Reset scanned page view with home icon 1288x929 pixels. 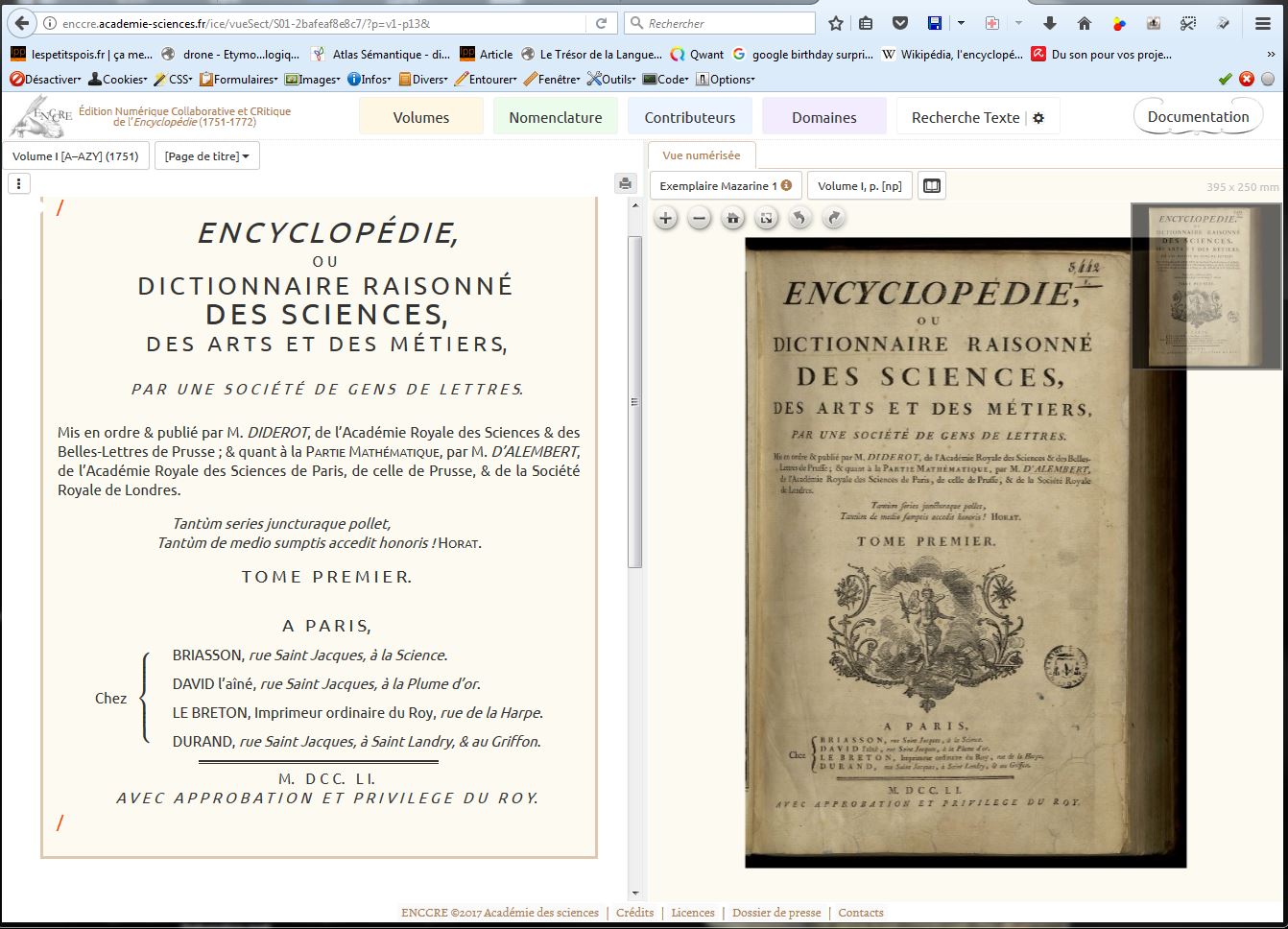click(x=733, y=219)
